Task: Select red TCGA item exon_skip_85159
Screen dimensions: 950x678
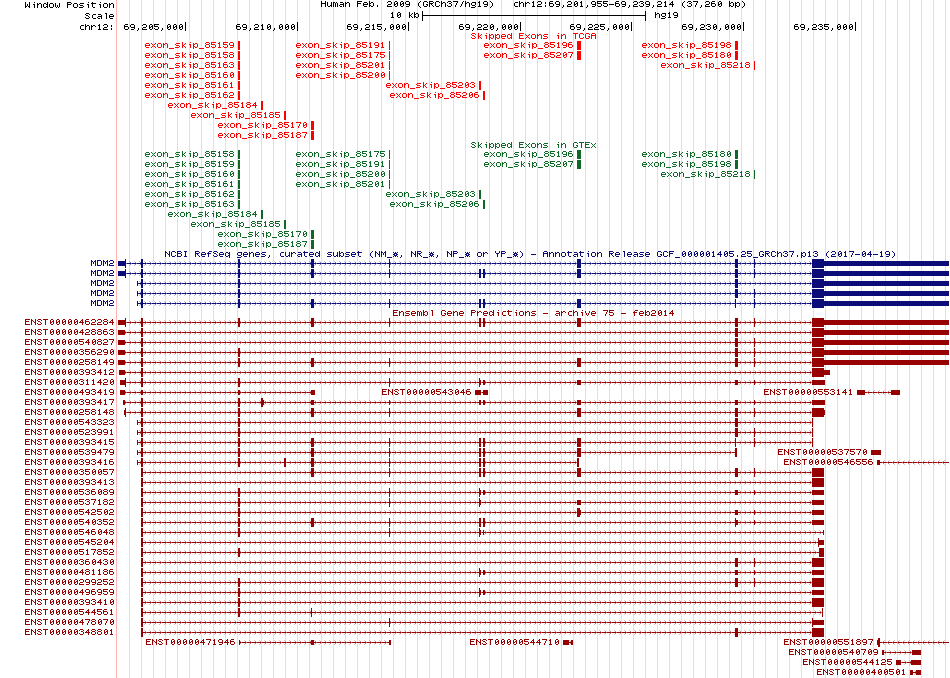Action: pyautogui.click(x=190, y=45)
